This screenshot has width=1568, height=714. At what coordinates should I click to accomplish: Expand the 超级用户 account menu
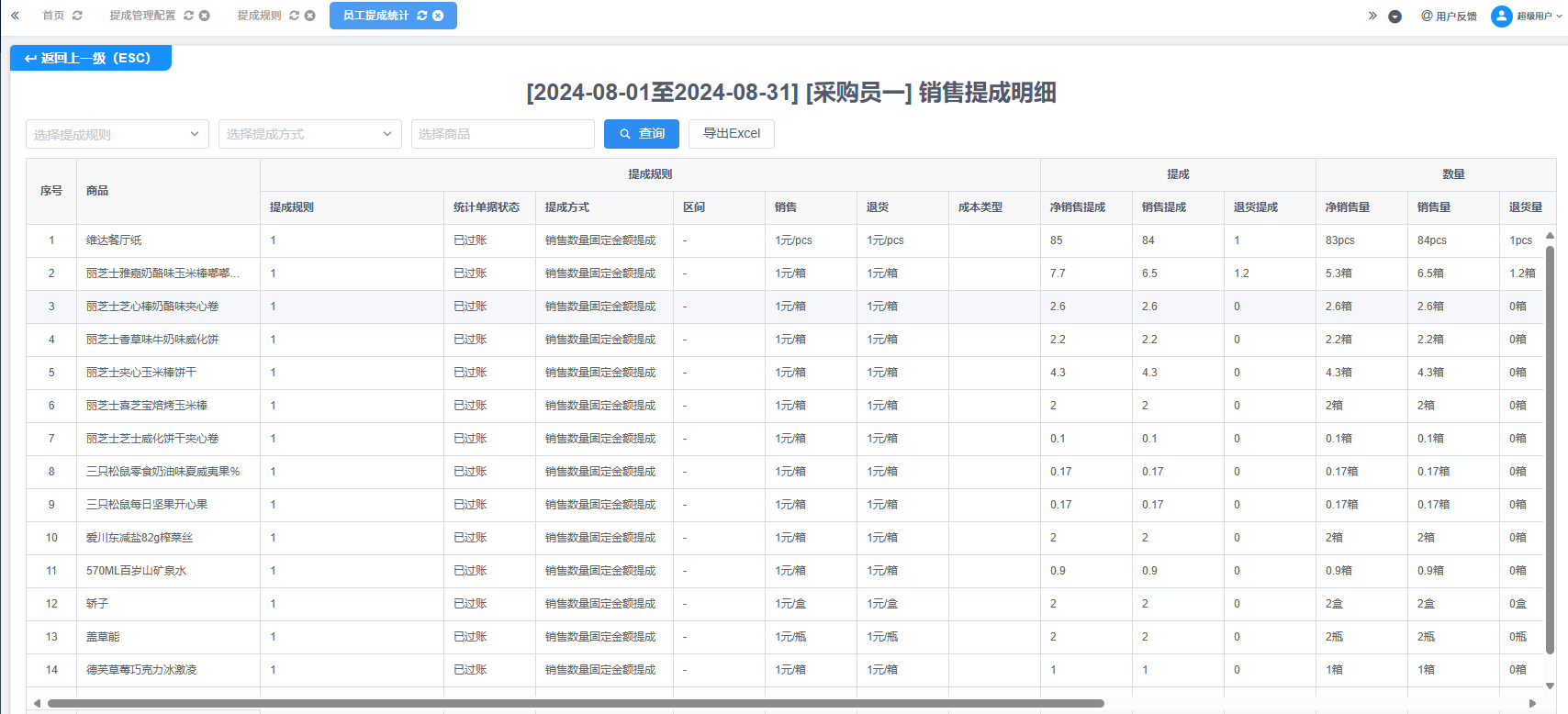[x=1559, y=16]
